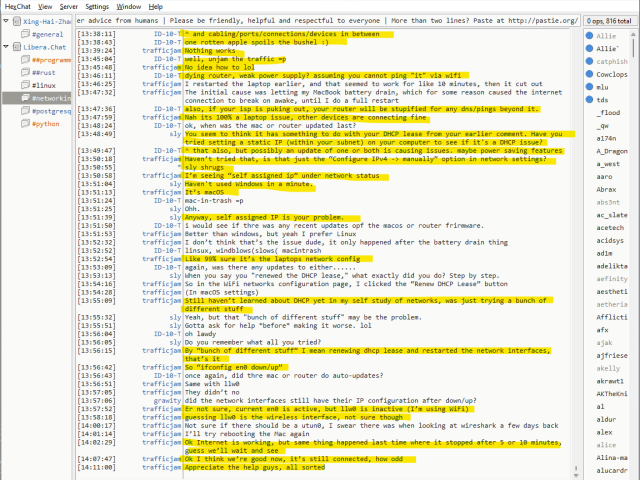Select user catphish in user list
This screenshot has height=480, width=640.
611,62
